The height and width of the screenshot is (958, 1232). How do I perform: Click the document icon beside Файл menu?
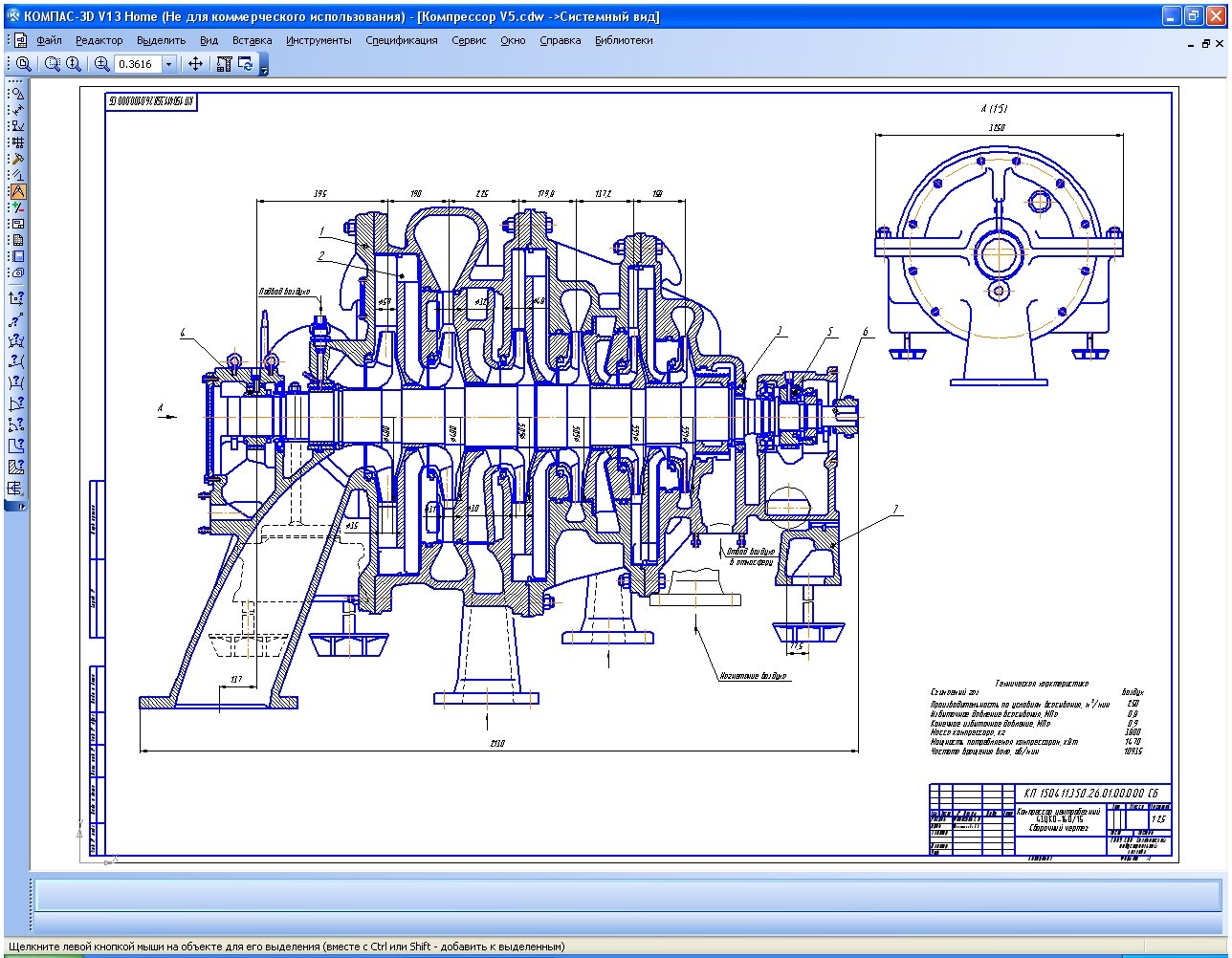point(20,40)
